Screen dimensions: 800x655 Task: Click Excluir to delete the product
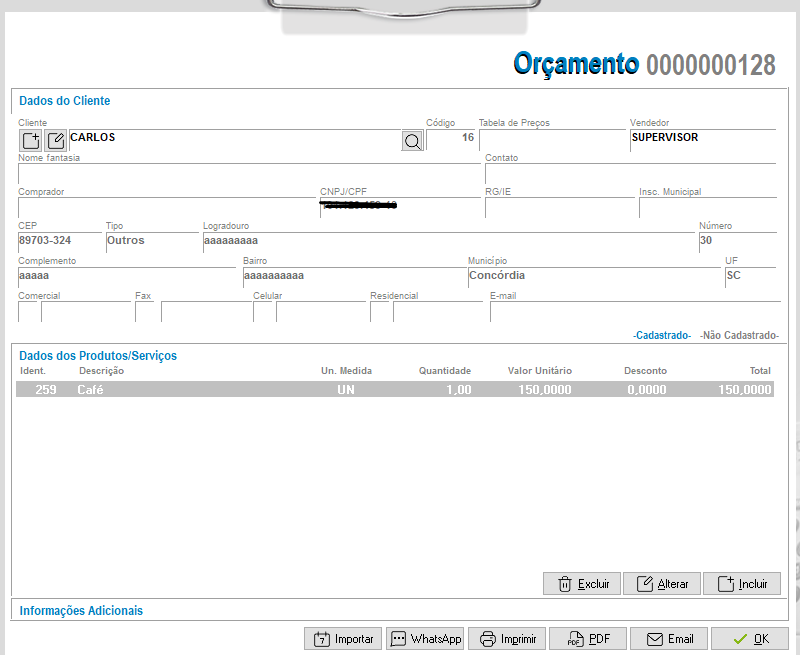(582, 584)
